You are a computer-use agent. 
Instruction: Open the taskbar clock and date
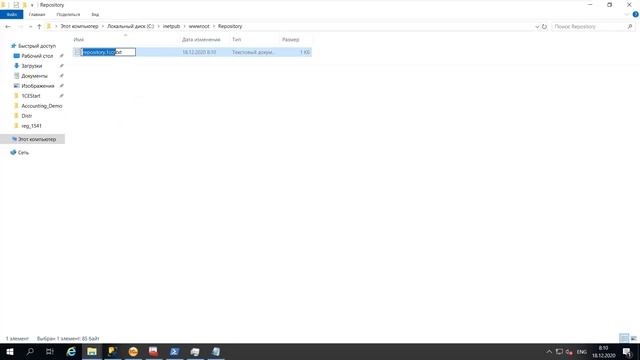click(604, 351)
